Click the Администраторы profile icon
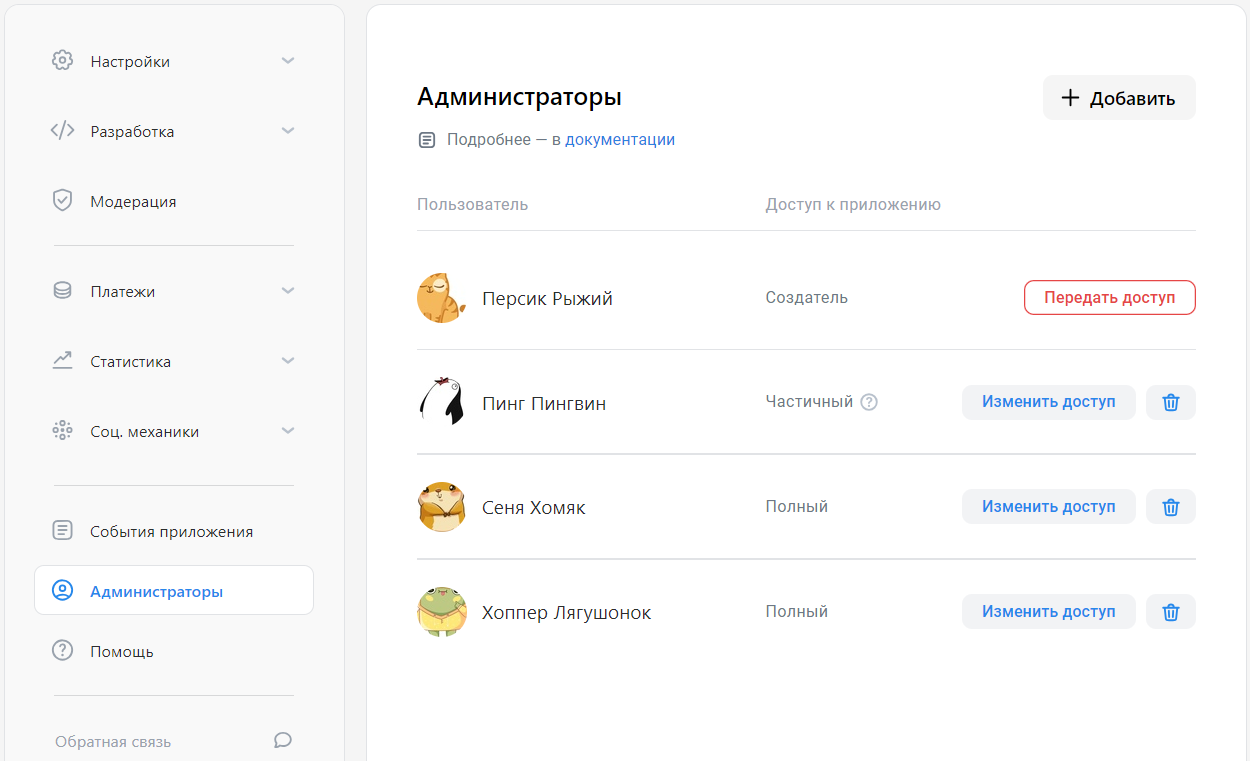The height and width of the screenshot is (761, 1250). coord(62,589)
